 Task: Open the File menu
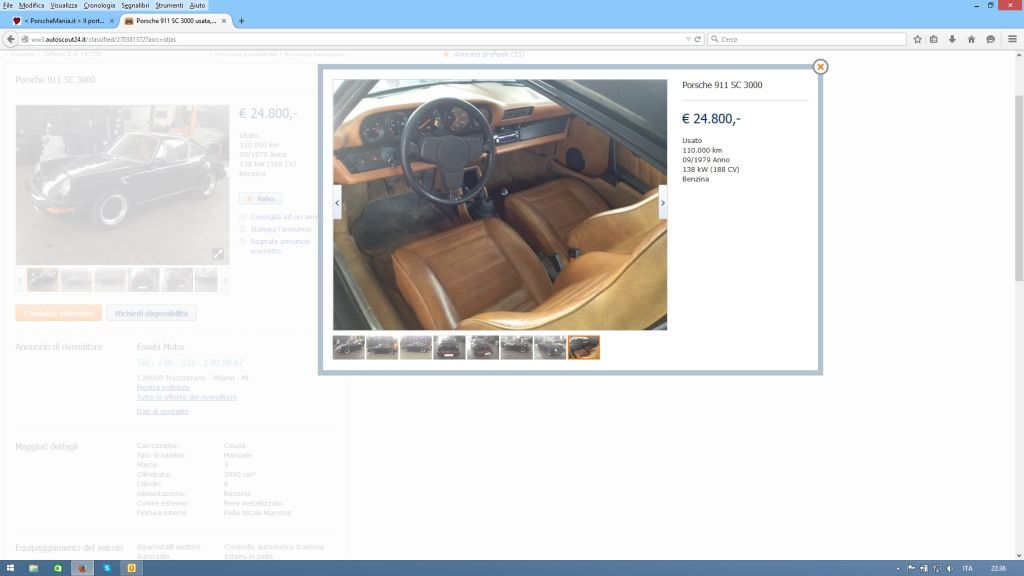click(8, 5)
